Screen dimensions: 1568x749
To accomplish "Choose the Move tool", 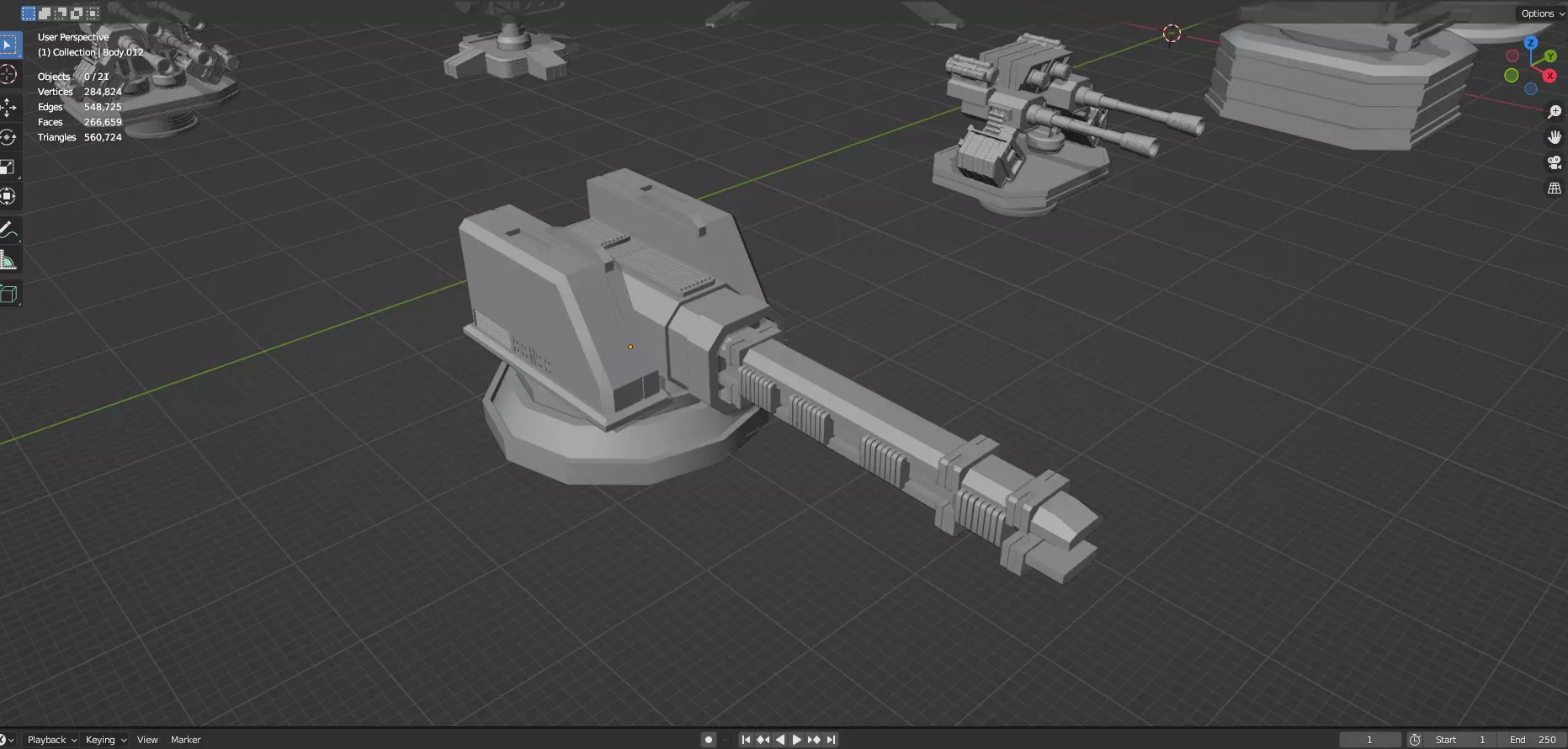I will 8,108.
